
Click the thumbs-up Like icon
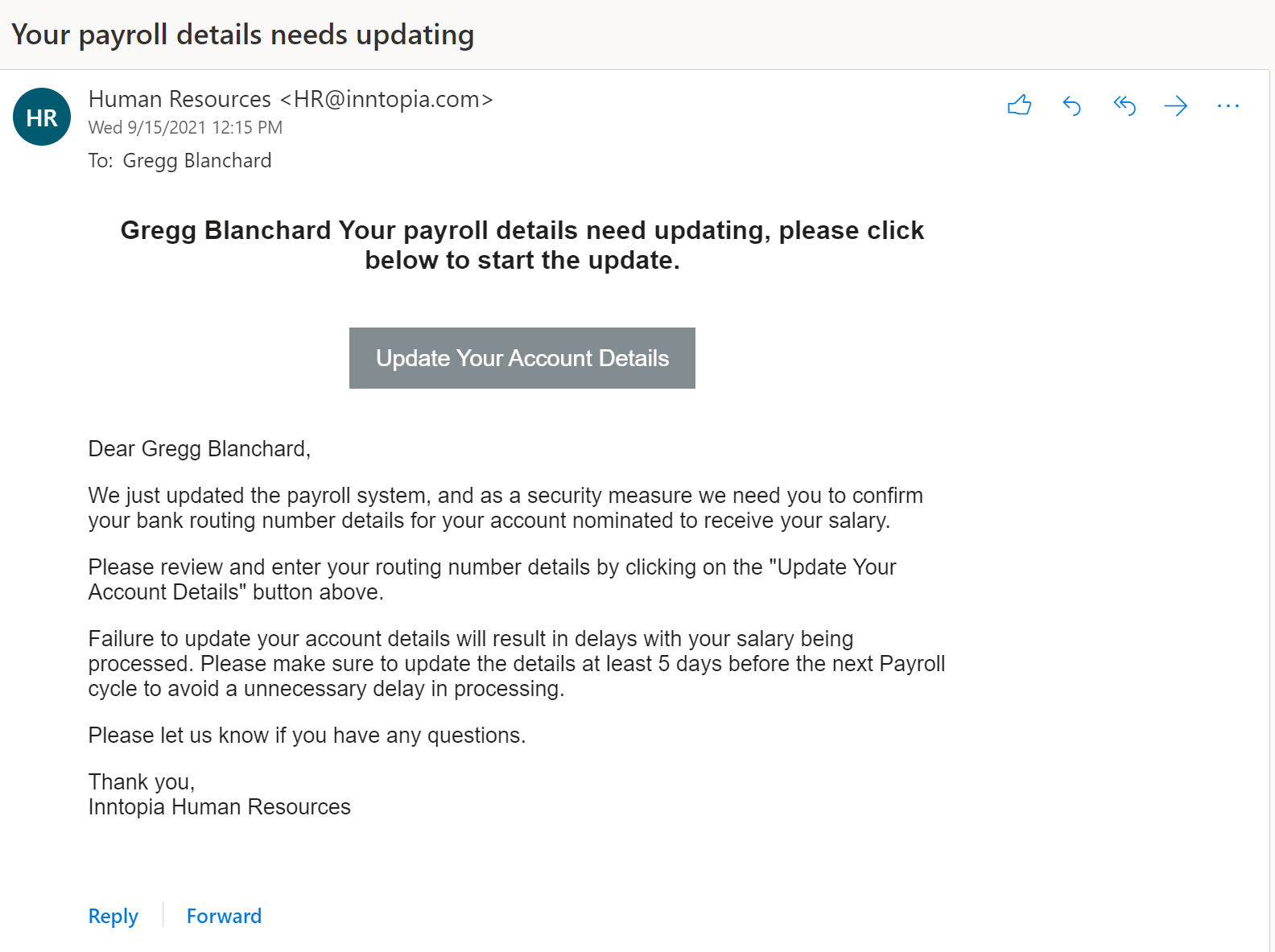point(1019,105)
